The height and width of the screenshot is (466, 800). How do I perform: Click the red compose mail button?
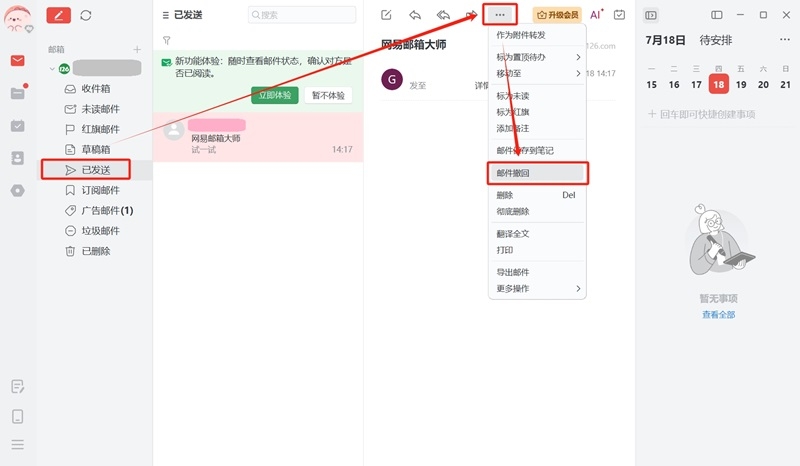[59, 15]
